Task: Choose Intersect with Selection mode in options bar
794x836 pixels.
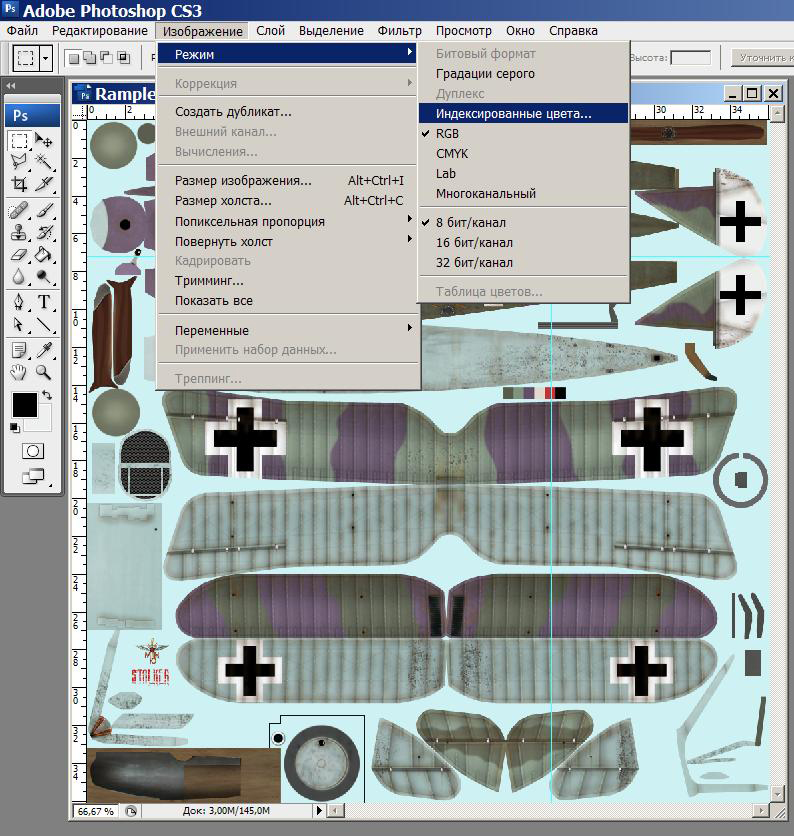Action: point(123,58)
